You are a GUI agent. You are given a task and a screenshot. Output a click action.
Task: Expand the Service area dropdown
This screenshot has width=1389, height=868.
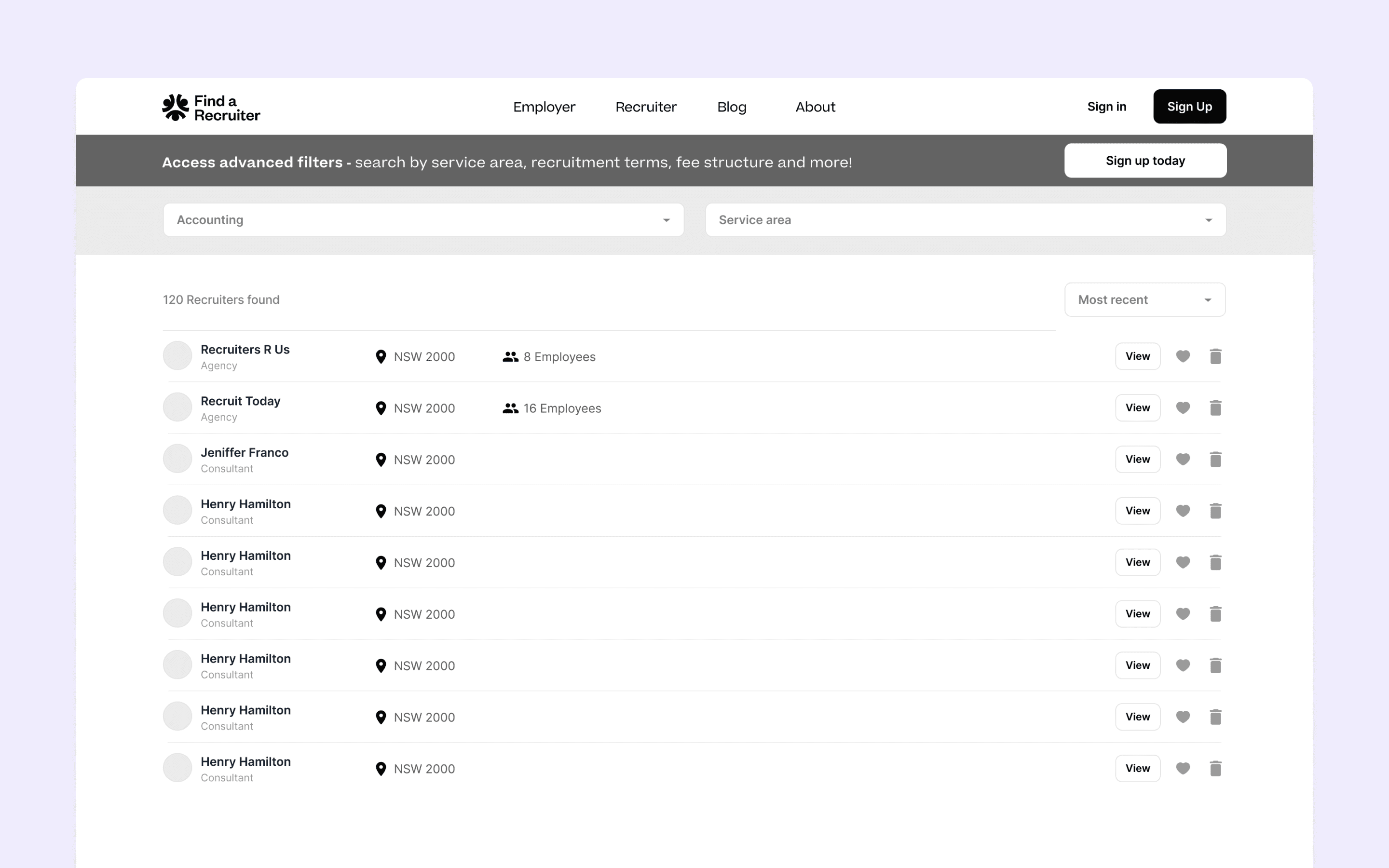coord(965,220)
